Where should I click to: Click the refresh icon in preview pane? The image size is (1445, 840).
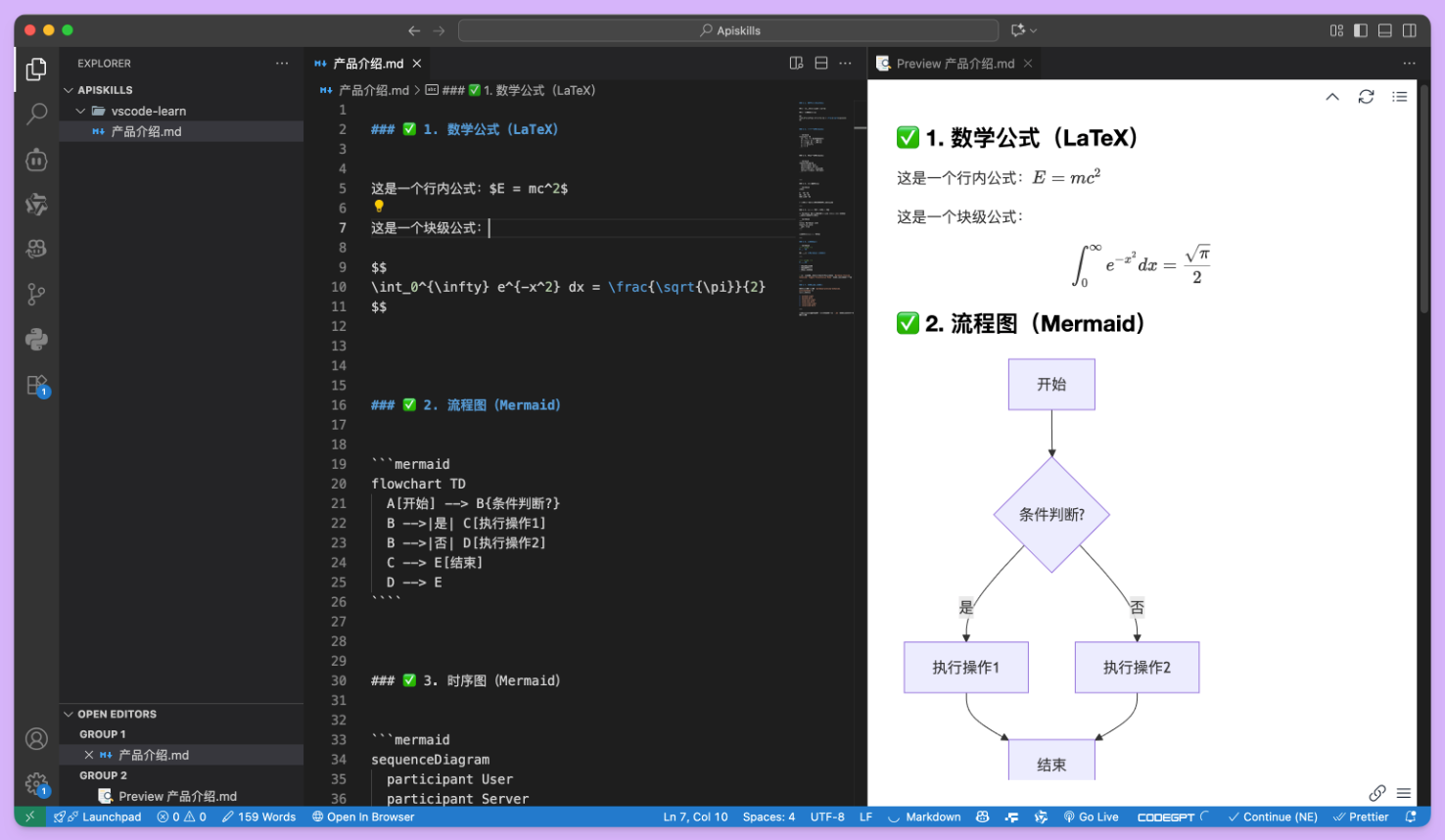click(x=1366, y=97)
